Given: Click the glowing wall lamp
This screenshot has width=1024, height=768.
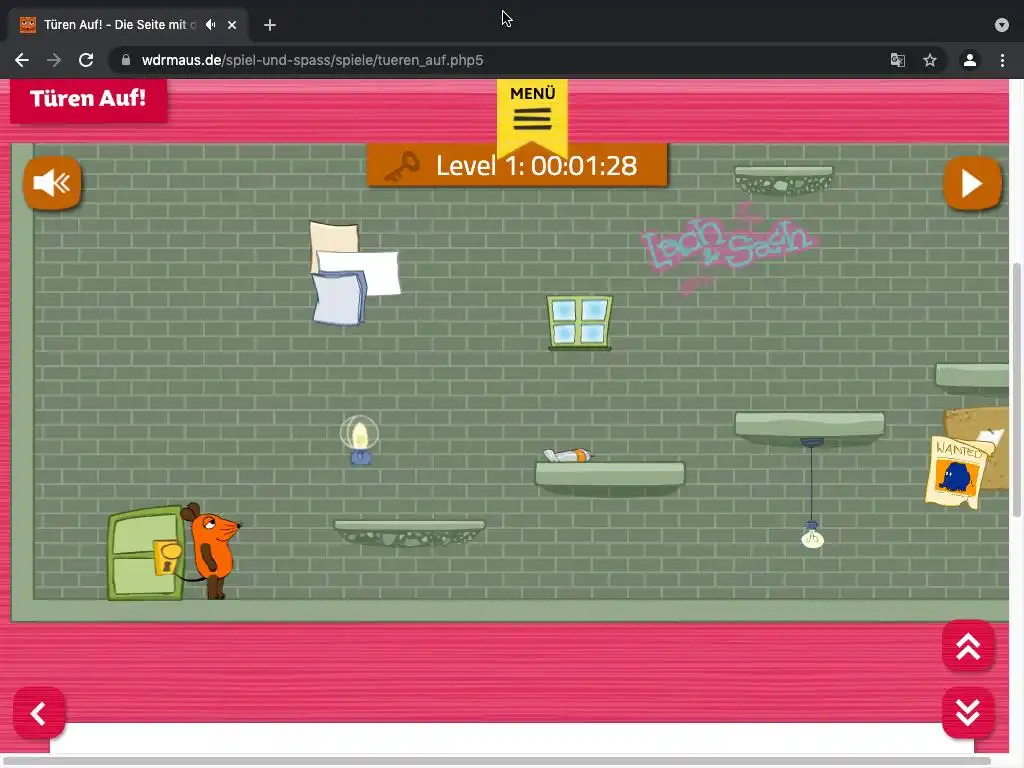Looking at the screenshot, I should (359, 440).
